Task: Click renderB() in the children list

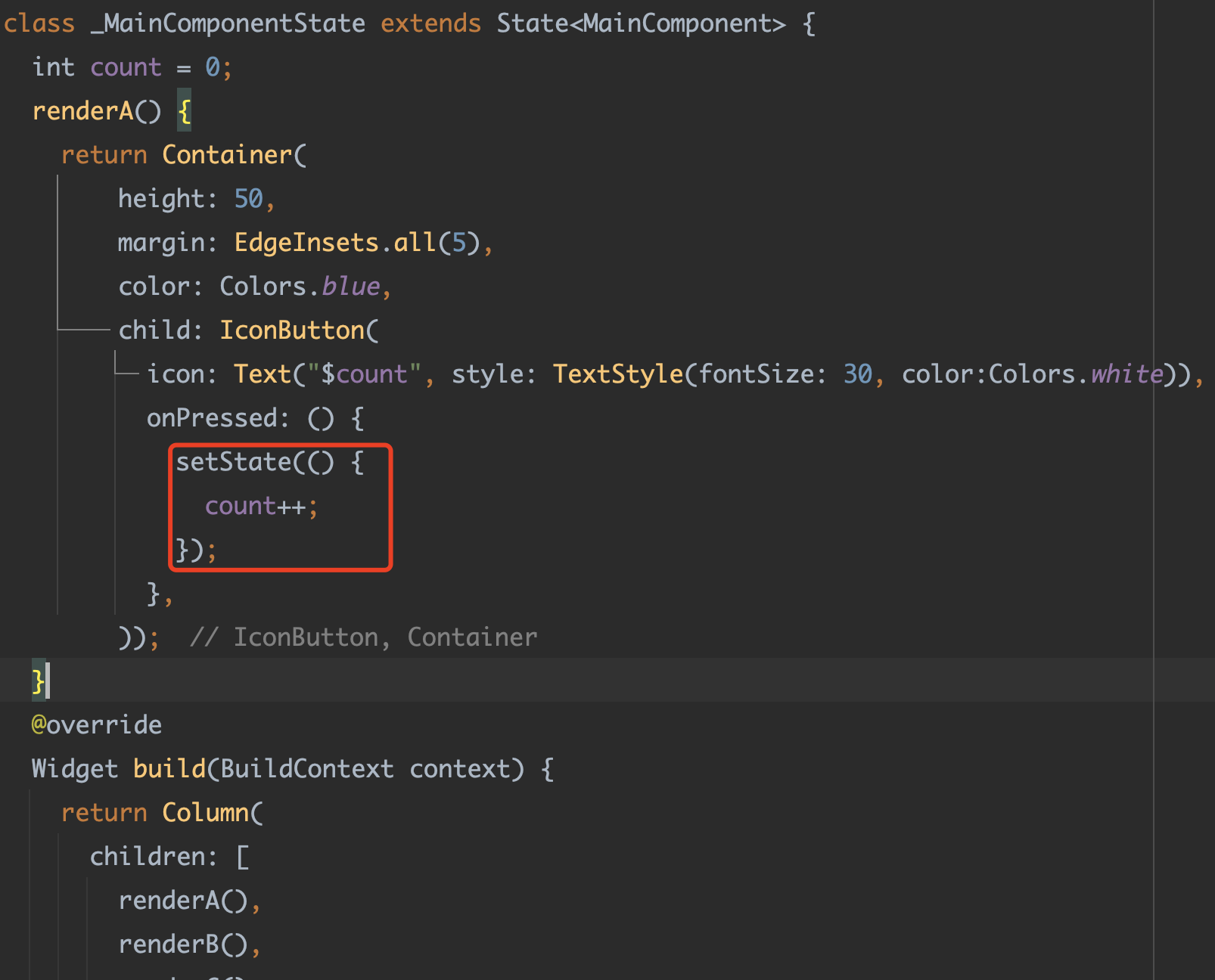Action: point(186,944)
